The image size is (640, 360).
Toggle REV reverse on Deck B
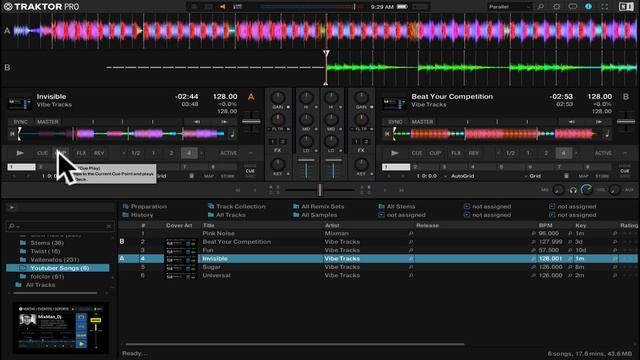473,153
